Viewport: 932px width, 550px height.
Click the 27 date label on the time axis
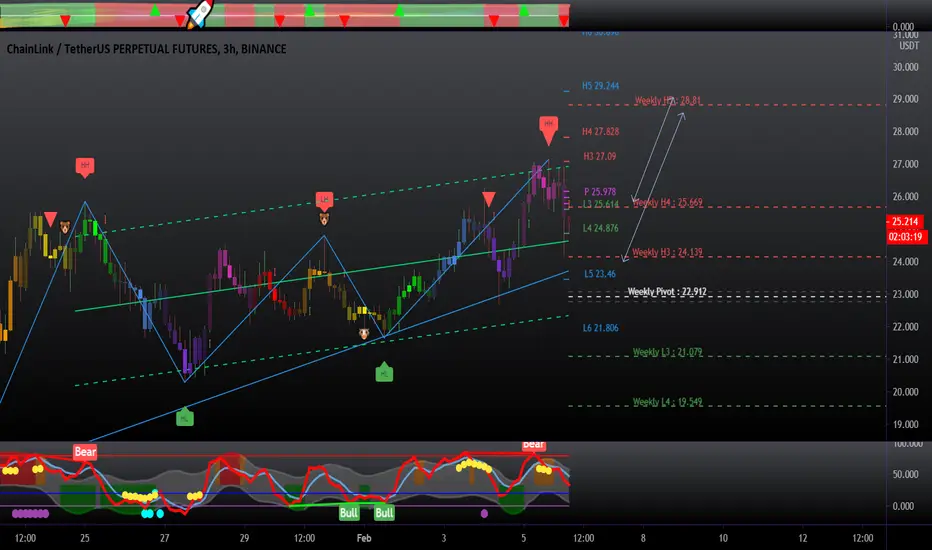tap(165, 538)
